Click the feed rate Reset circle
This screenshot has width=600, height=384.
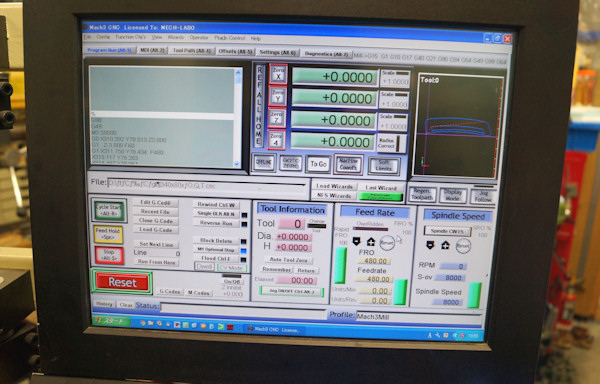(387, 243)
